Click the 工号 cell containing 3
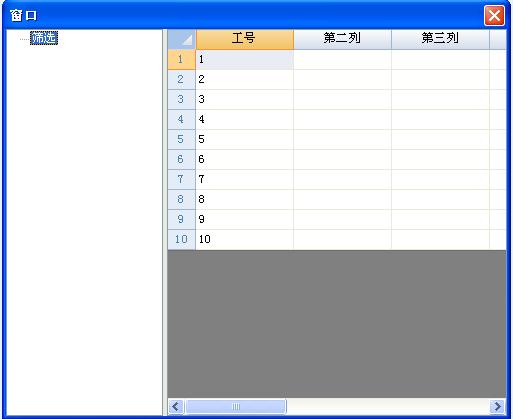Screen dimensions: 513x419 click(x=245, y=99)
